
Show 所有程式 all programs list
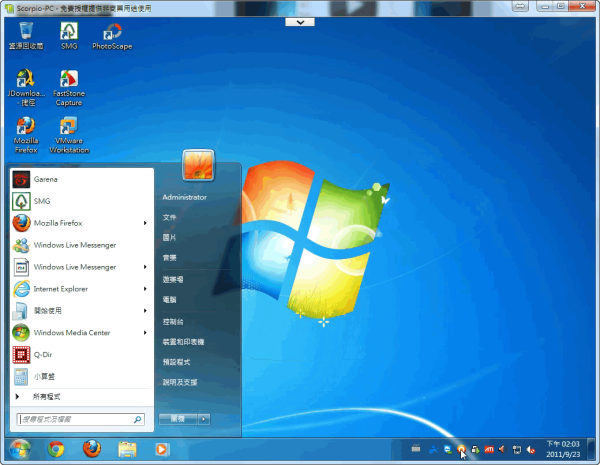pyautogui.click(x=48, y=397)
